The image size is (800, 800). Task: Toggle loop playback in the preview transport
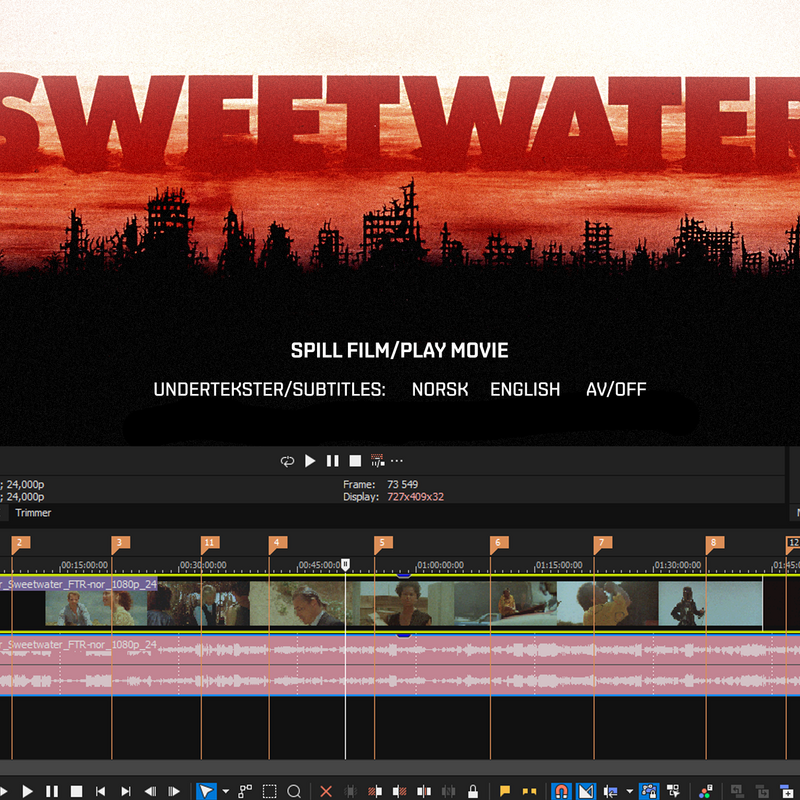288,461
